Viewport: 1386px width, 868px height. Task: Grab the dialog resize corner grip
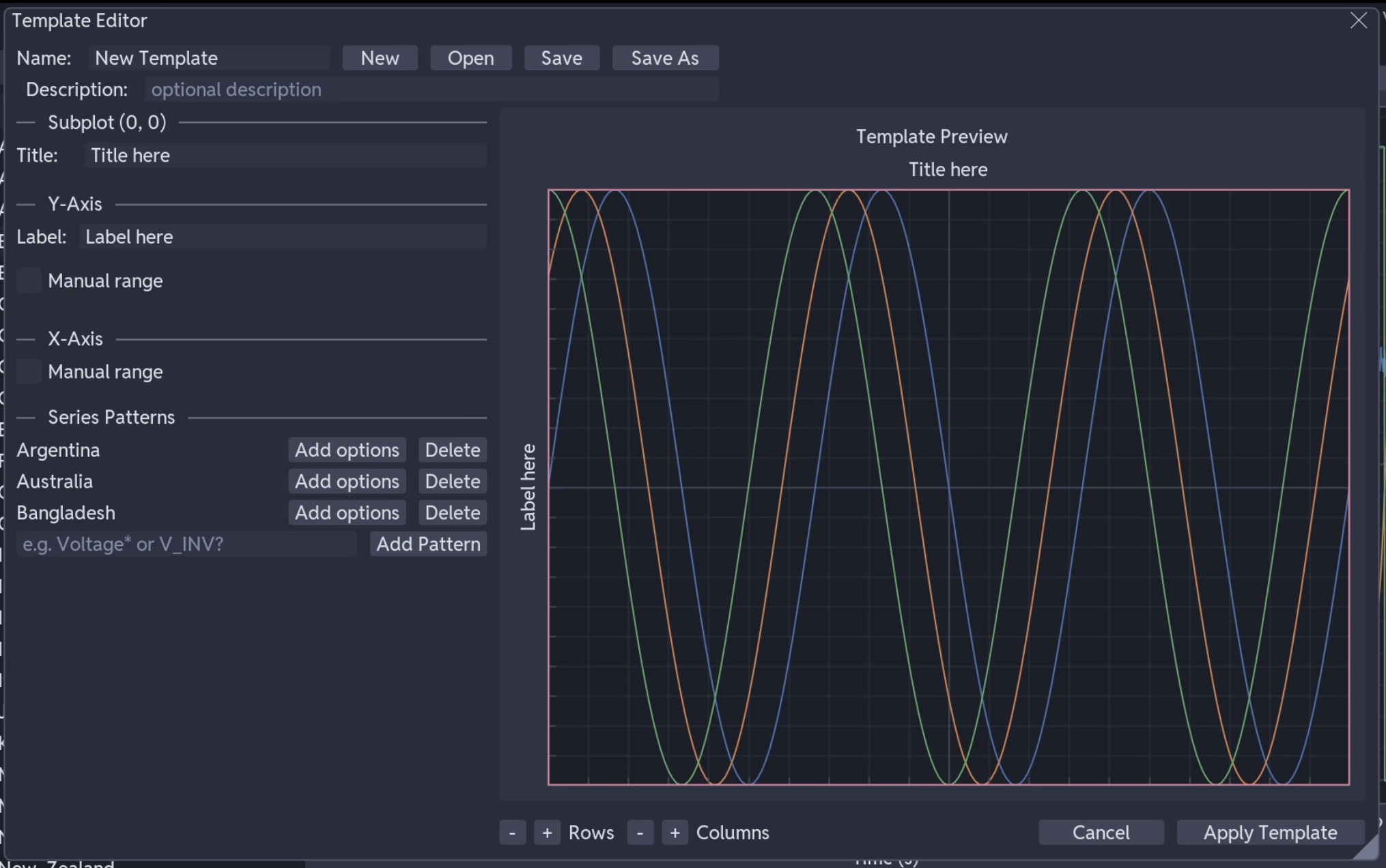[1368, 848]
